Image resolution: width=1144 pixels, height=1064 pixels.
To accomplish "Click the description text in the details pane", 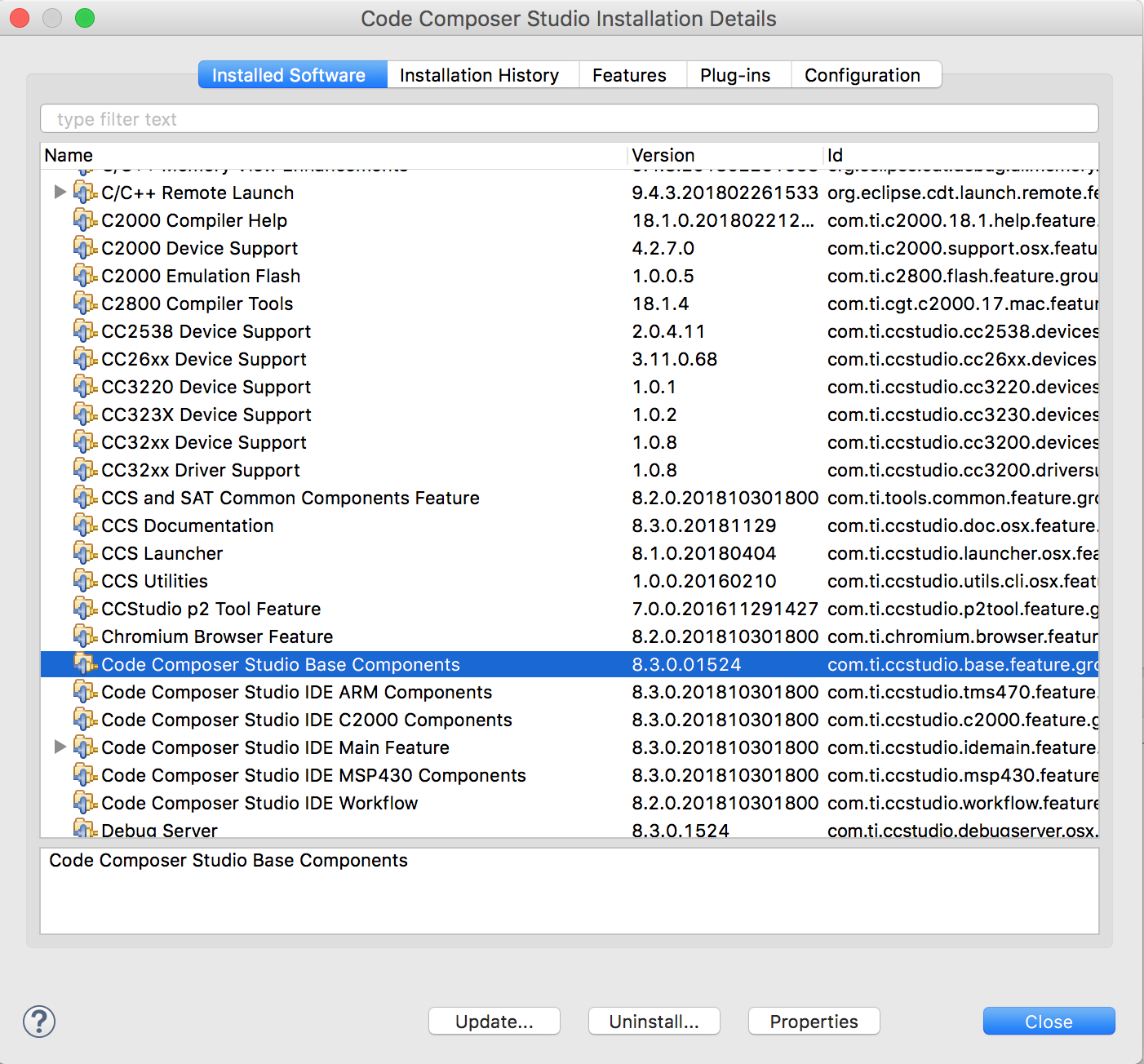I will coord(228,860).
